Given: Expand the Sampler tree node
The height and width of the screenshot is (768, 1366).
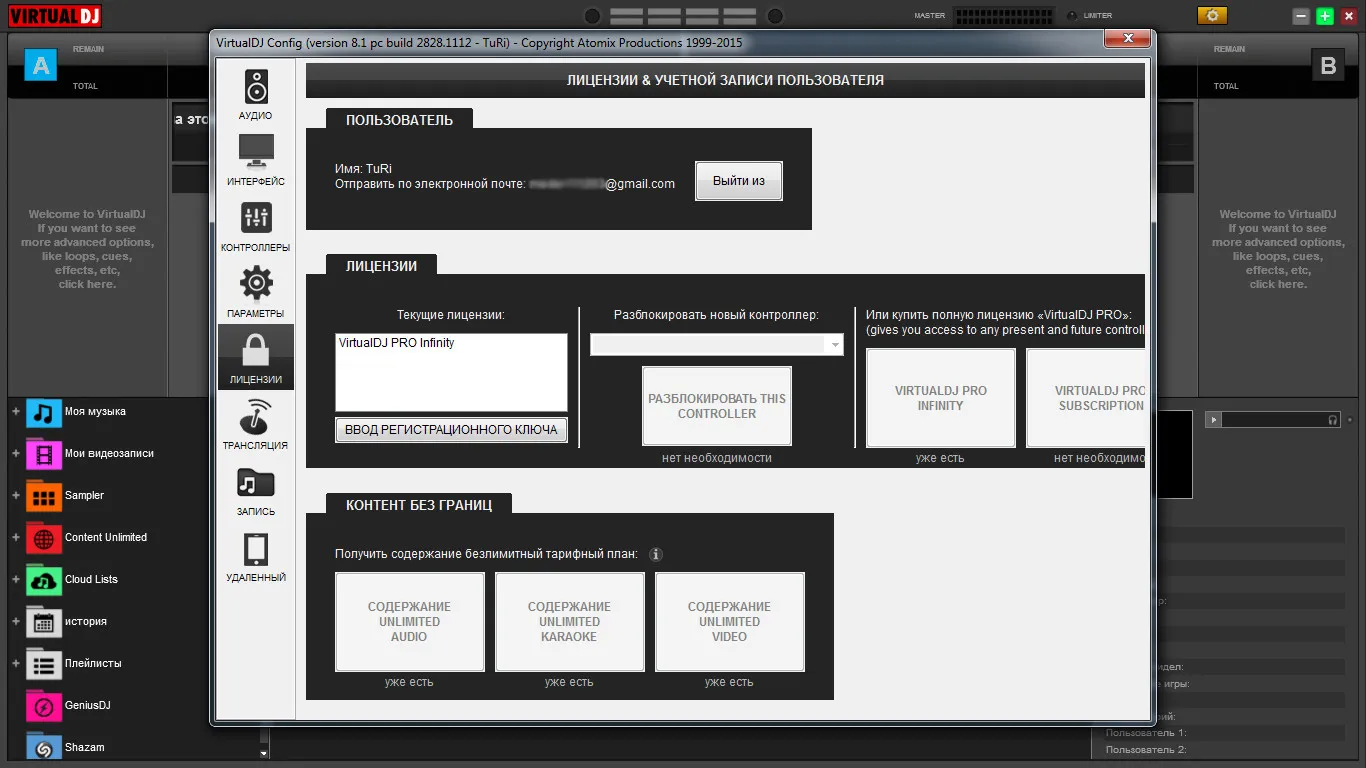Looking at the screenshot, I should pos(15,496).
